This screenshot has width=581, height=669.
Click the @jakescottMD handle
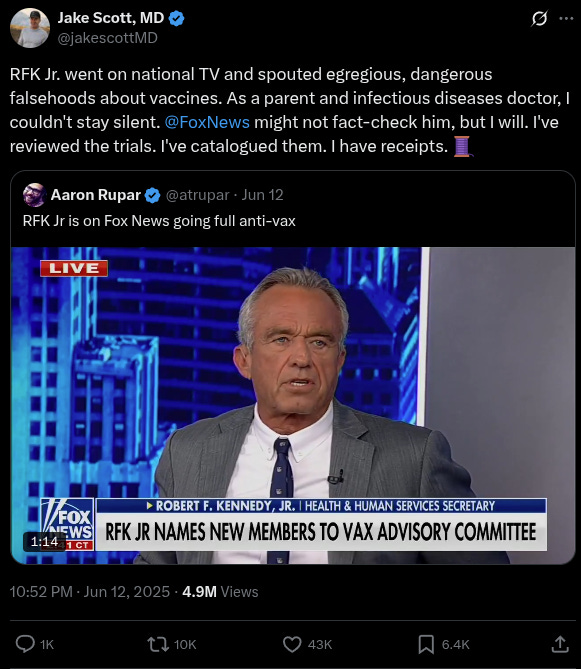click(107, 38)
